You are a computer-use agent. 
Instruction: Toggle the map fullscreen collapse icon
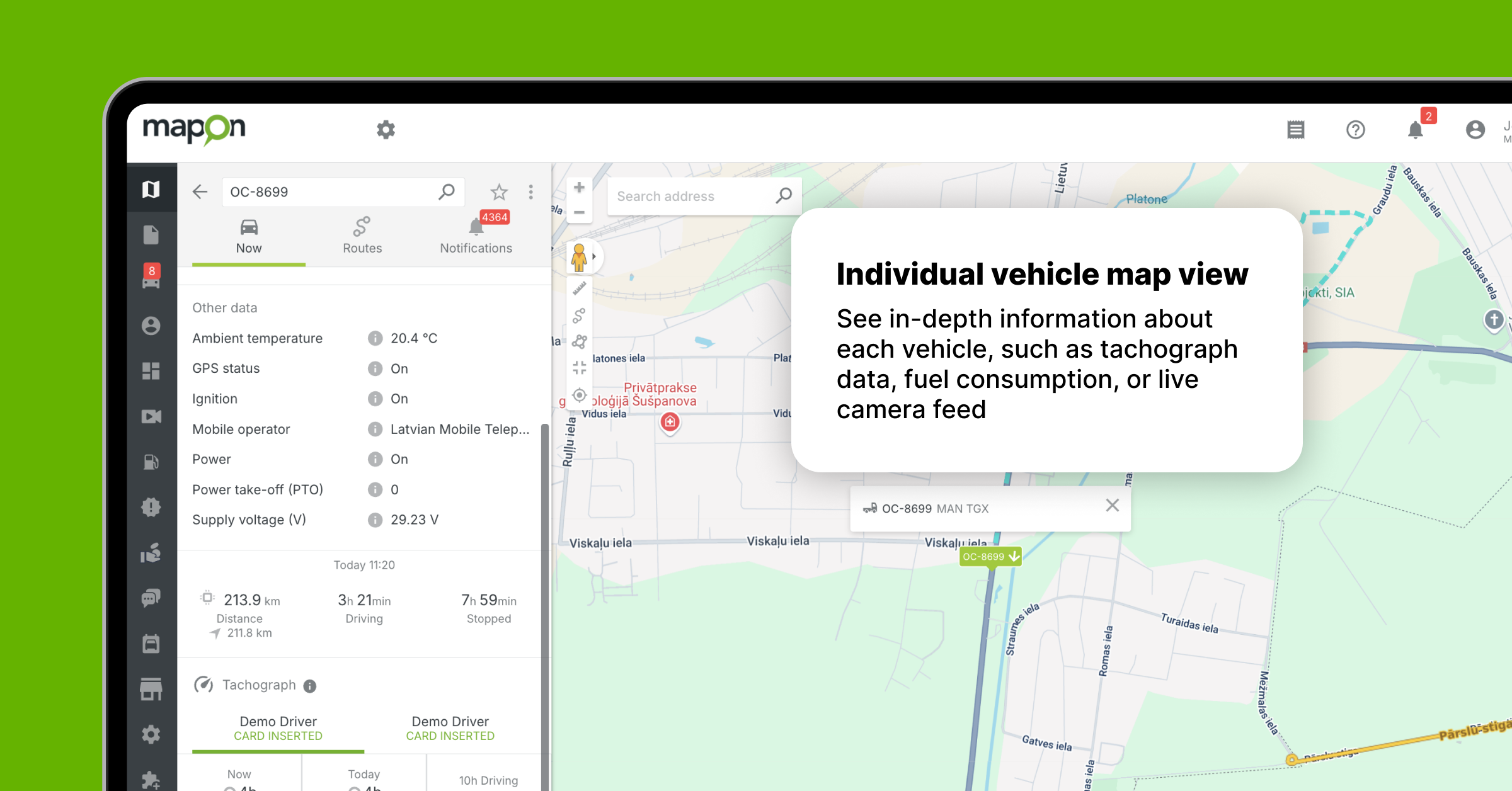point(579,368)
